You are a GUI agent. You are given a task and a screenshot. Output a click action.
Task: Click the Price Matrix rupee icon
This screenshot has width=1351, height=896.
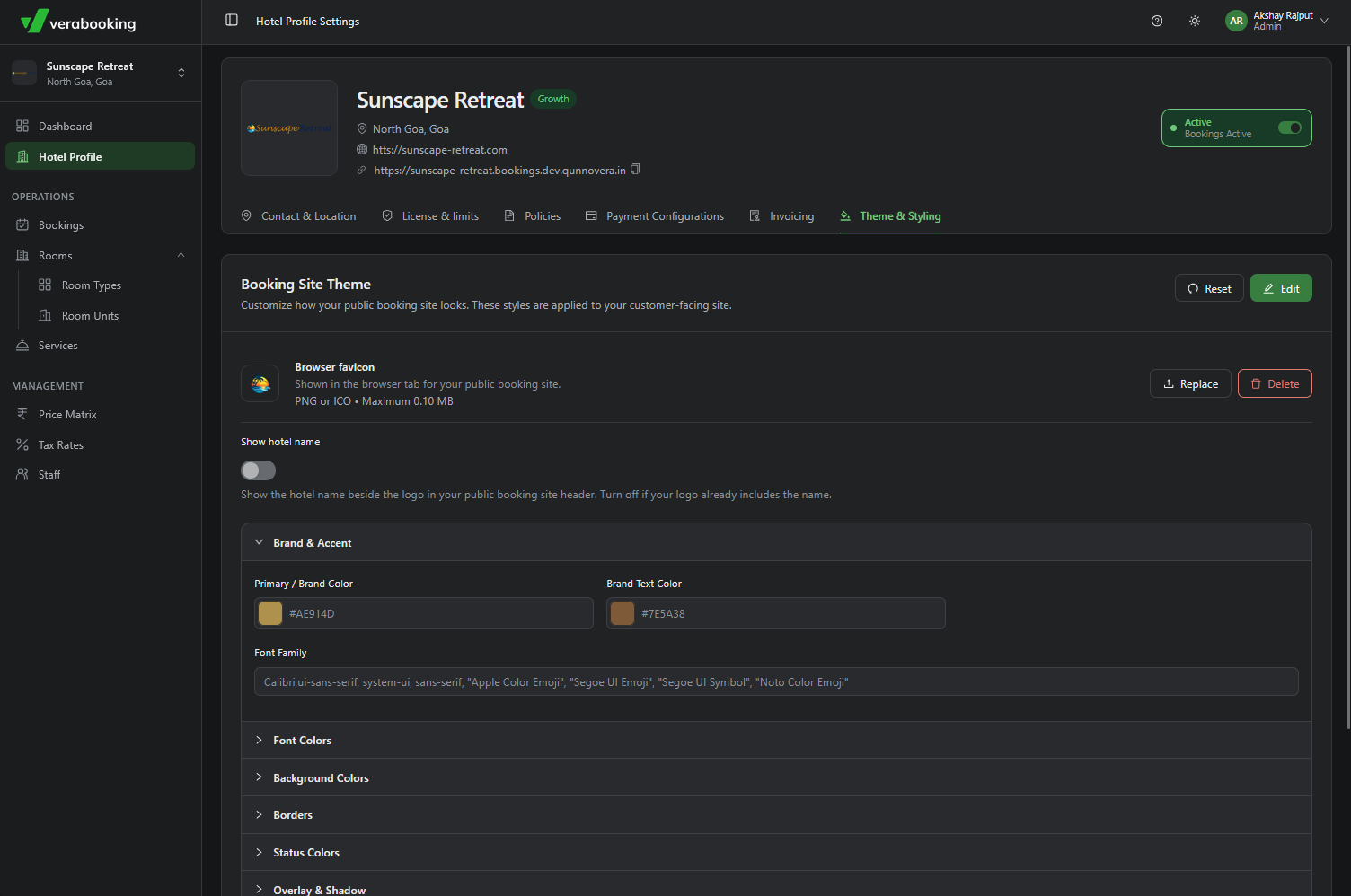22,414
